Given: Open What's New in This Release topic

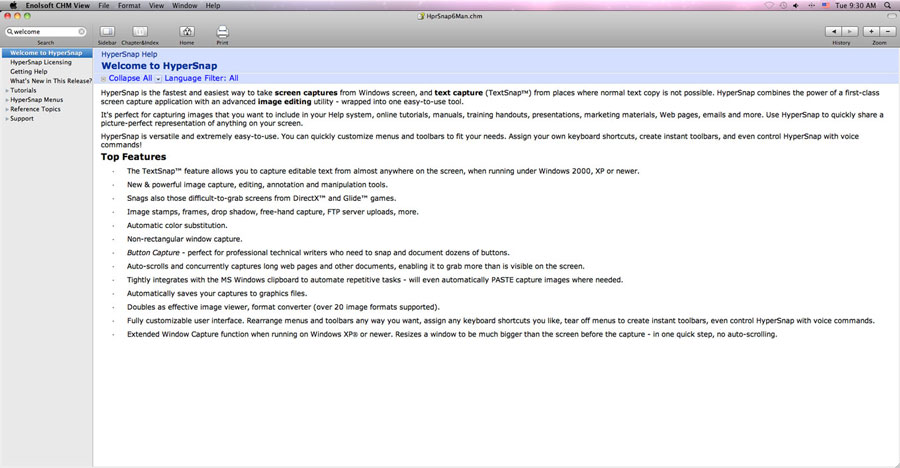Looking at the screenshot, I should pyautogui.click(x=51, y=81).
